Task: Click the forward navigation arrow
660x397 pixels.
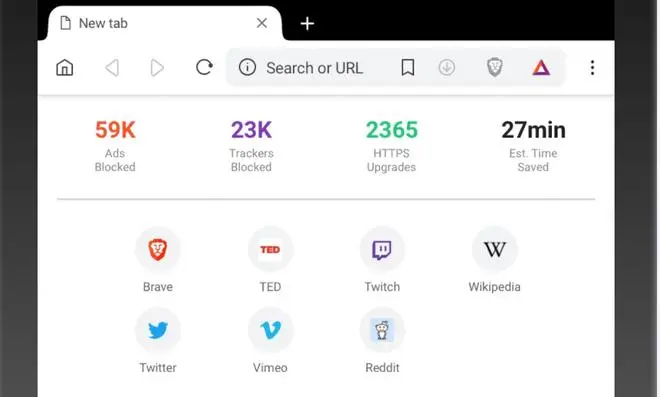Action: click(157, 67)
